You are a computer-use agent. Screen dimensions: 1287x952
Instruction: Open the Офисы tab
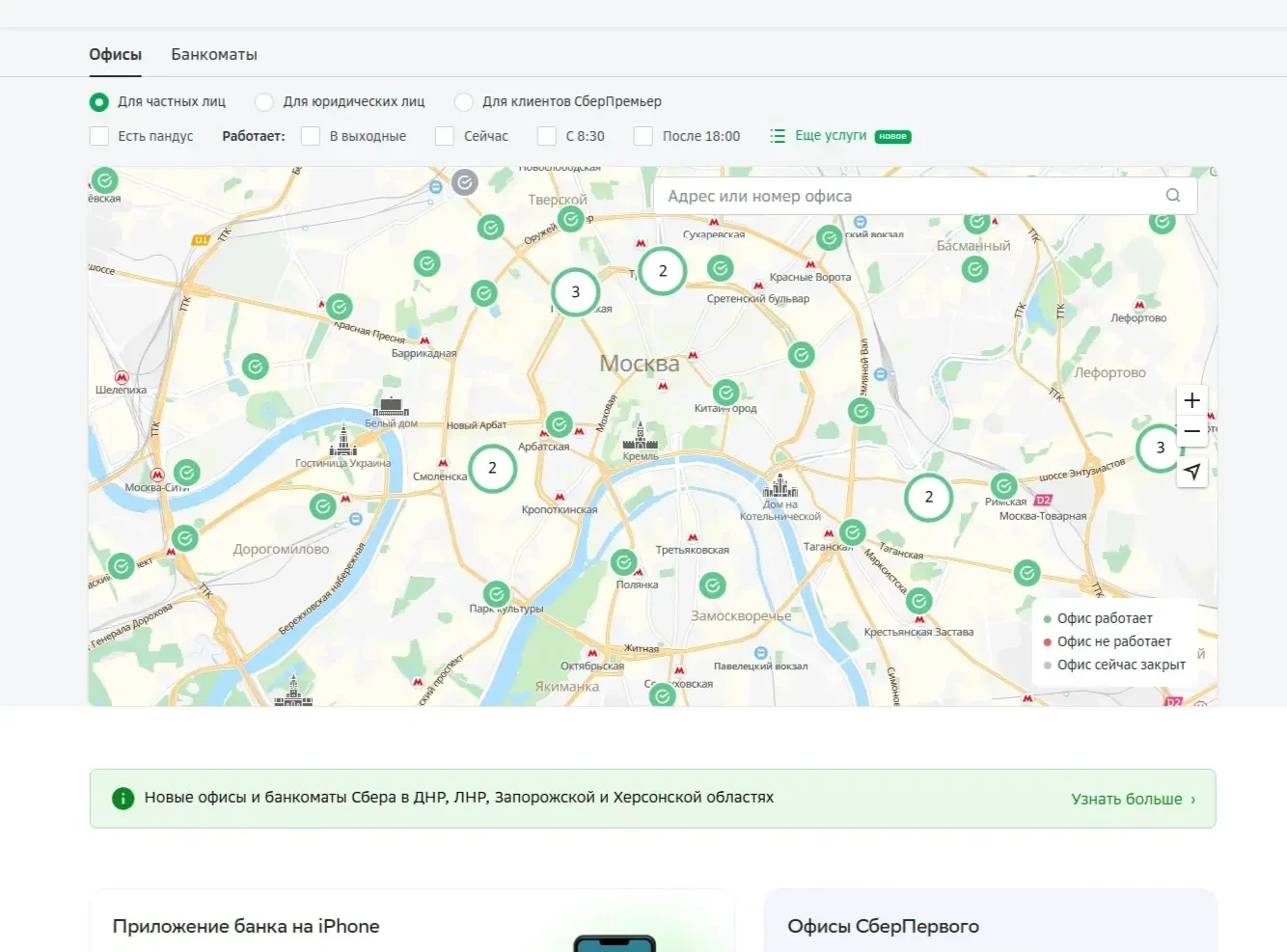pyautogui.click(x=116, y=54)
